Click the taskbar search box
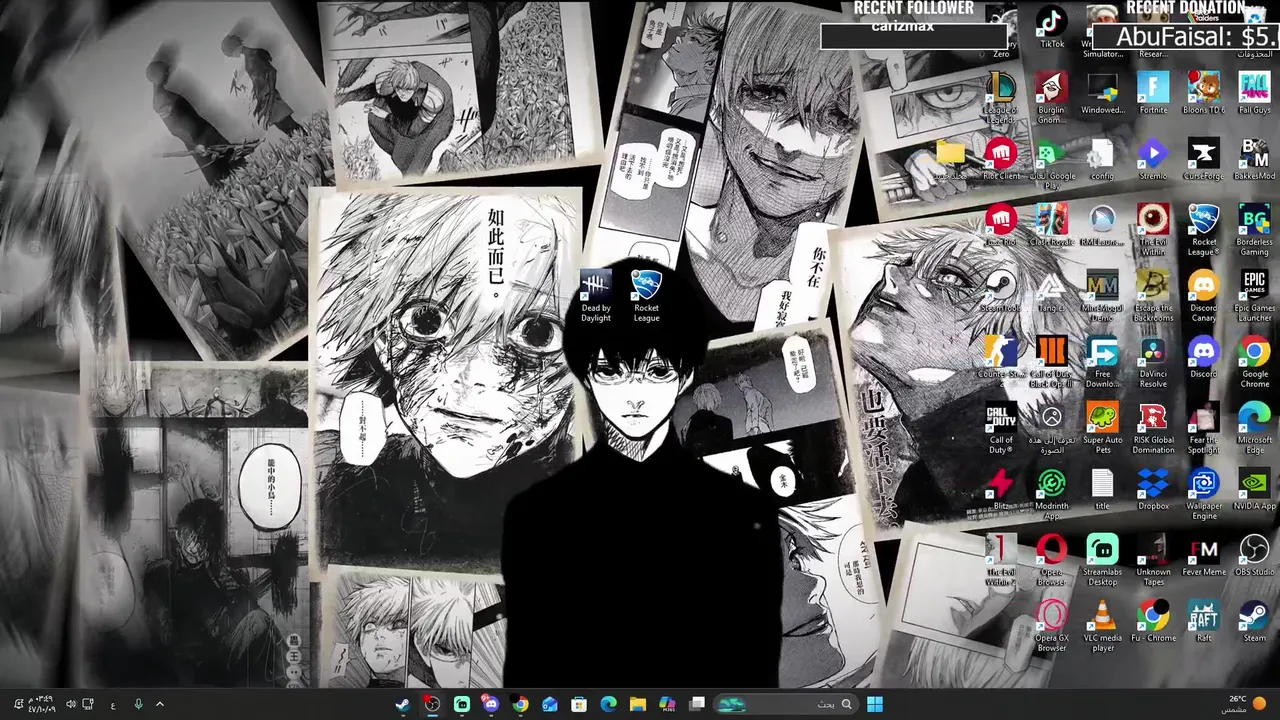 (788, 704)
